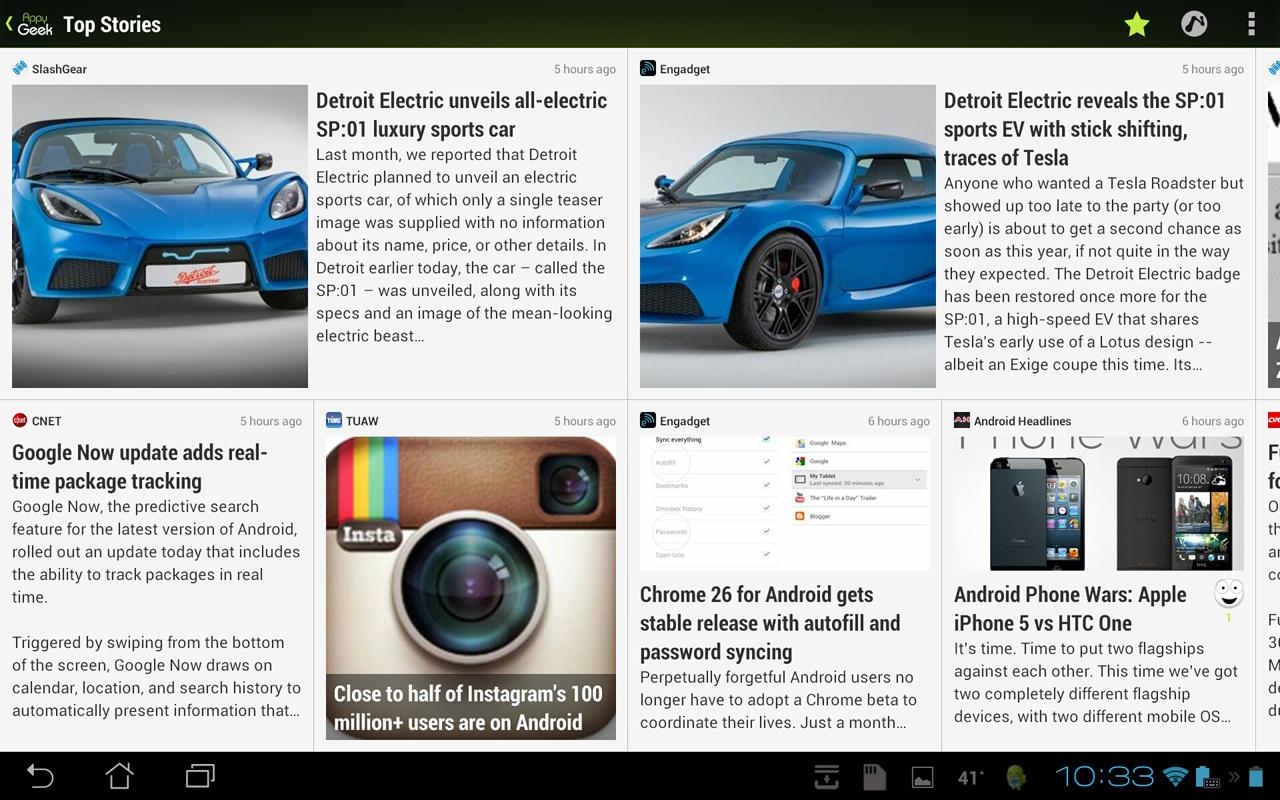This screenshot has height=800, width=1280.
Task: Open the mountain-shaped theme icon in header
Action: tap(1194, 24)
